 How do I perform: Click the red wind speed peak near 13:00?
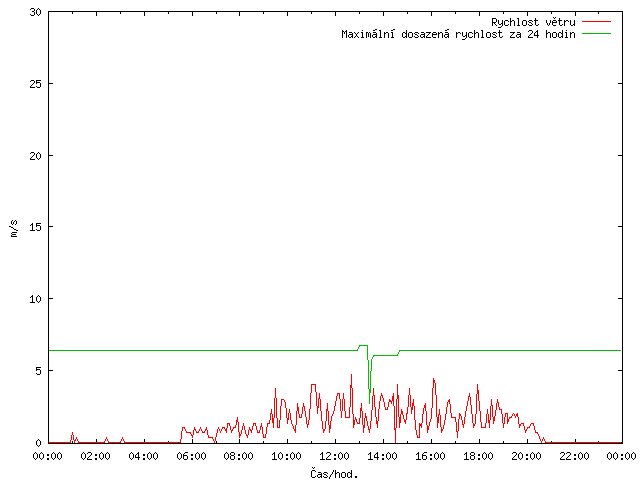(x=351, y=376)
